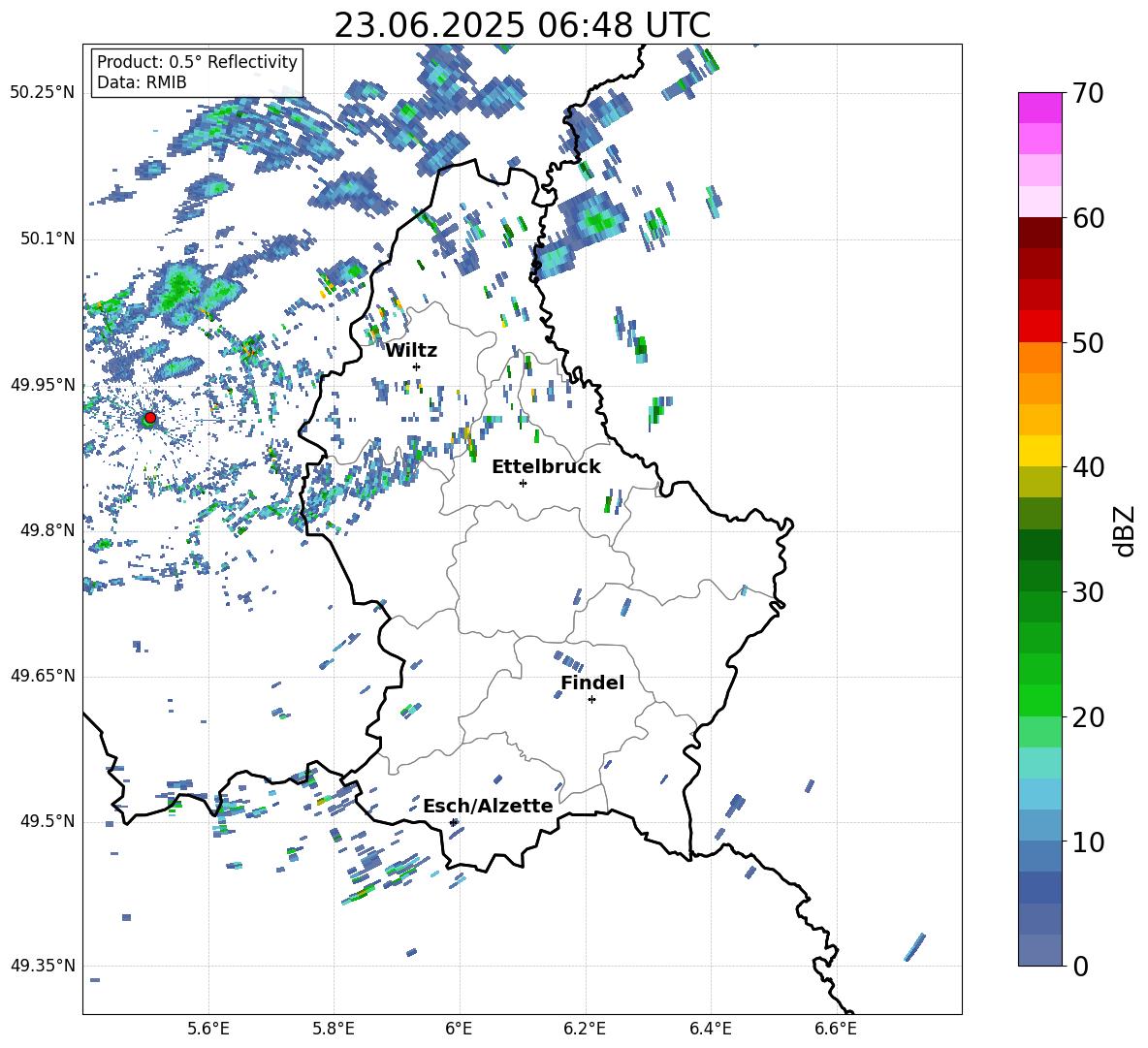Click the 49.95°N latitude label
This screenshot has height=1048, width=1148.
click(x=43, y=385)
